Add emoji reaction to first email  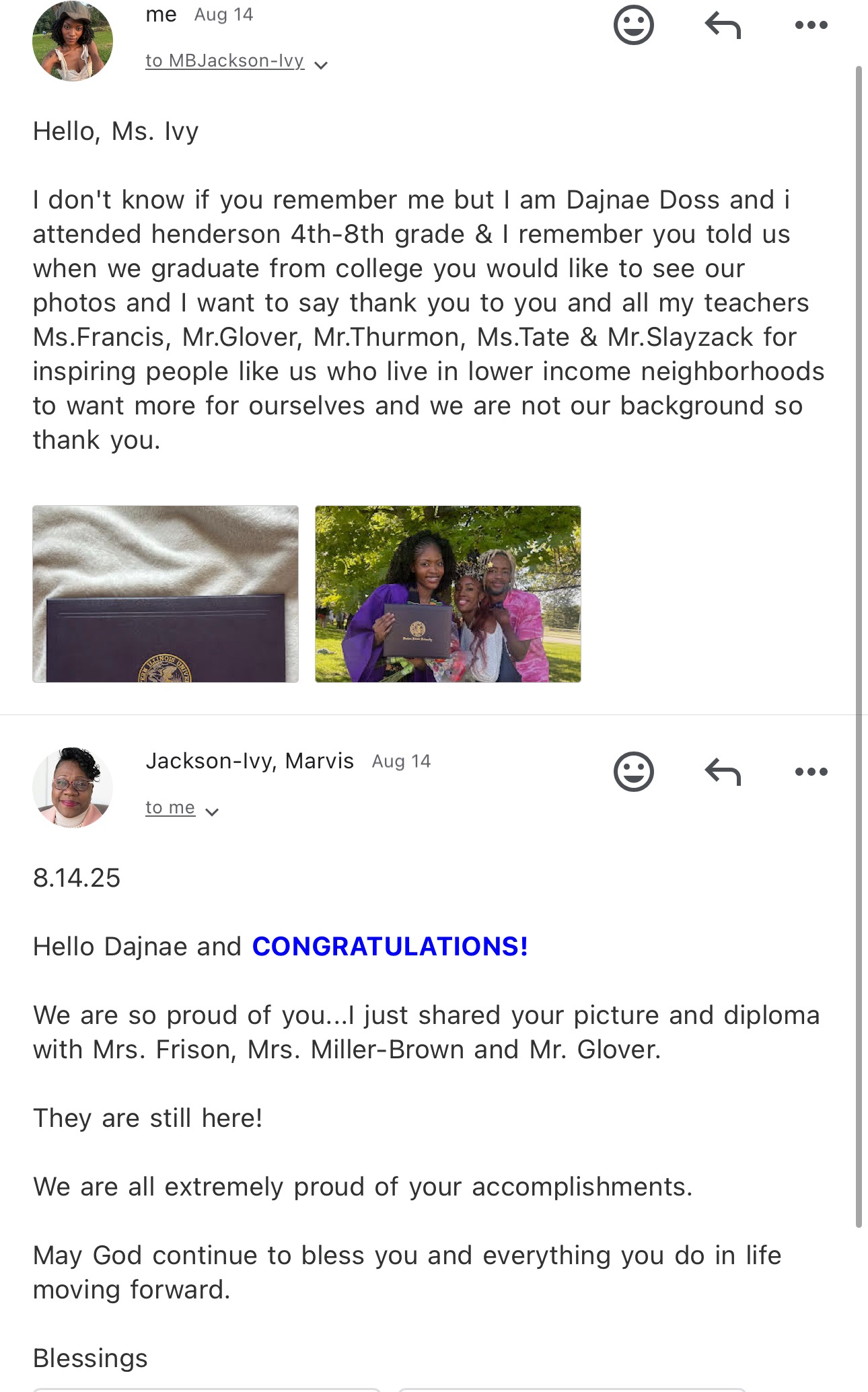click(633, 26)
